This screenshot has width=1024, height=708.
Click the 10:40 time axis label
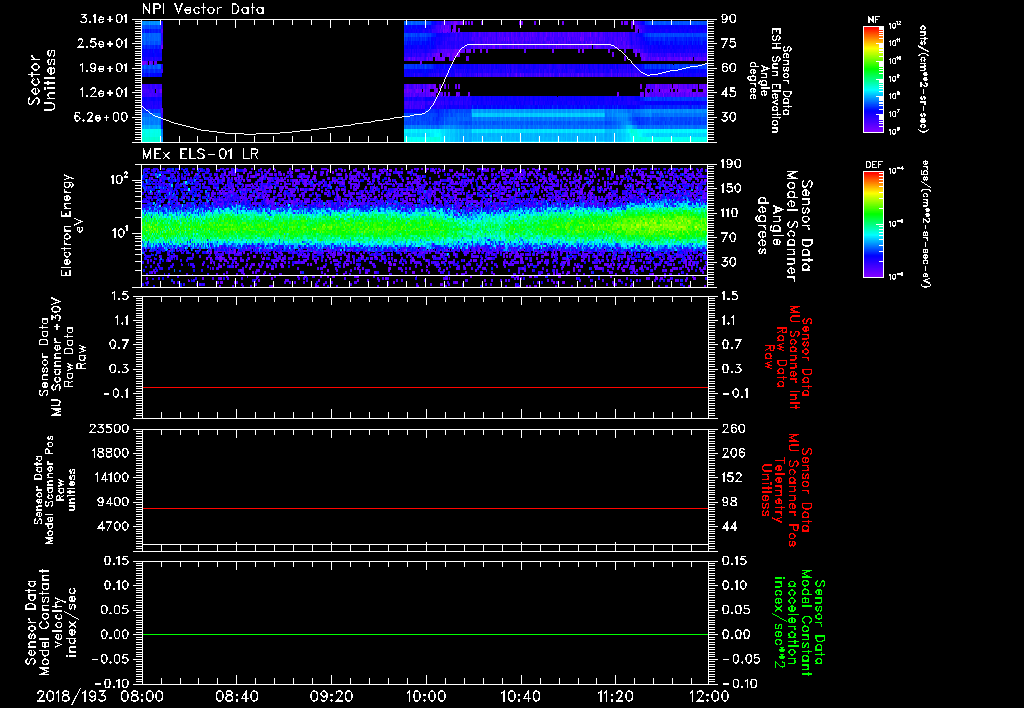click(x=520, y=696)
